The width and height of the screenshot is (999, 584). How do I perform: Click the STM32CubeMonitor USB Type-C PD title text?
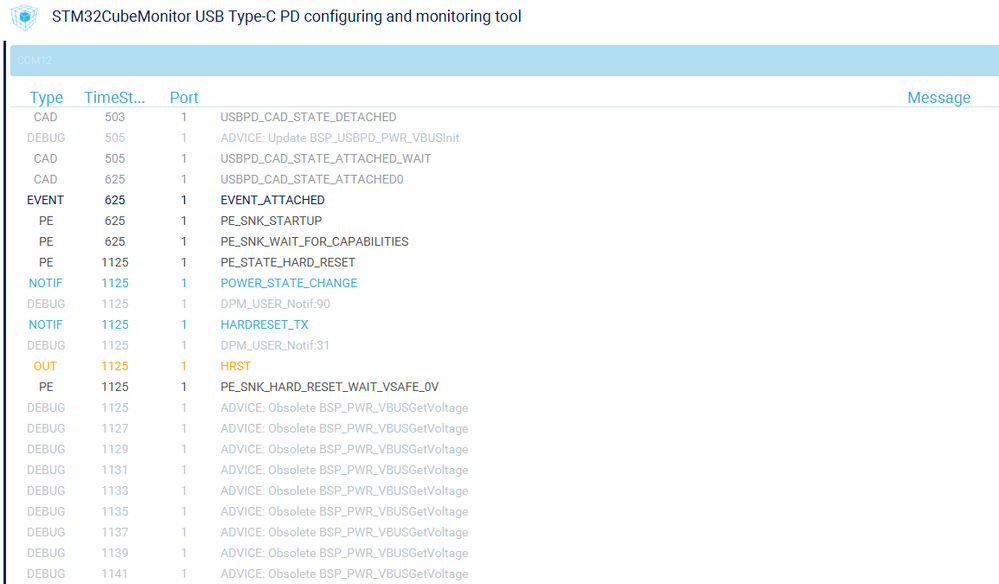coord(287,17)
